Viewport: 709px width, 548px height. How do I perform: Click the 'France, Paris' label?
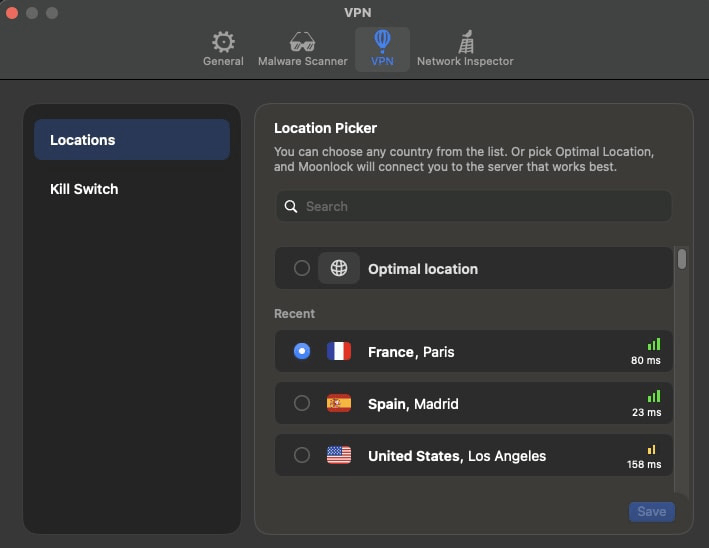pyautogui.click(x=411, y=352)
